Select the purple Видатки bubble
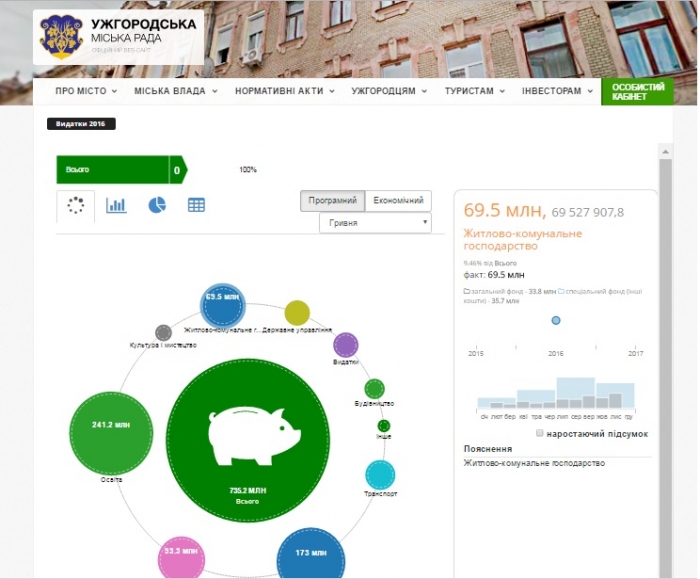Viewport: 700px width, 579px height. pyautogui.click(x=346, y=345)
